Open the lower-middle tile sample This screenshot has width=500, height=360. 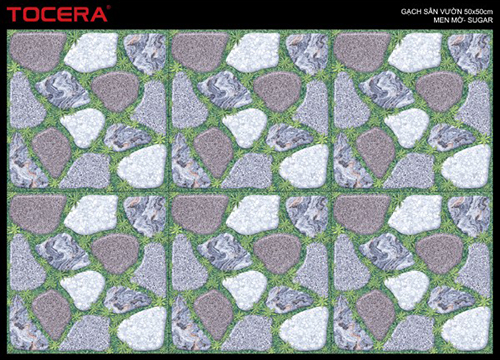pyautogui.click(x=250, y=272)
